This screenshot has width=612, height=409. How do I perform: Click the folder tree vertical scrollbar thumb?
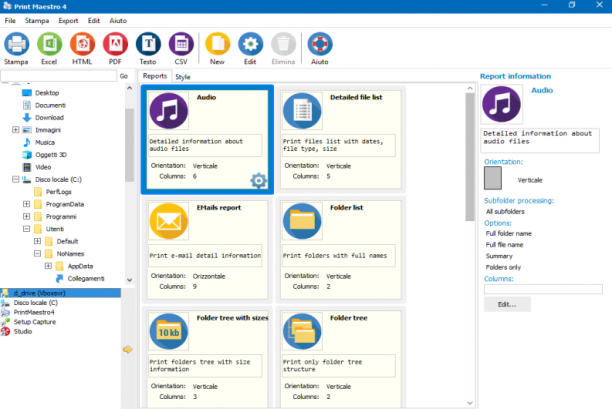(x=129, y=145)
